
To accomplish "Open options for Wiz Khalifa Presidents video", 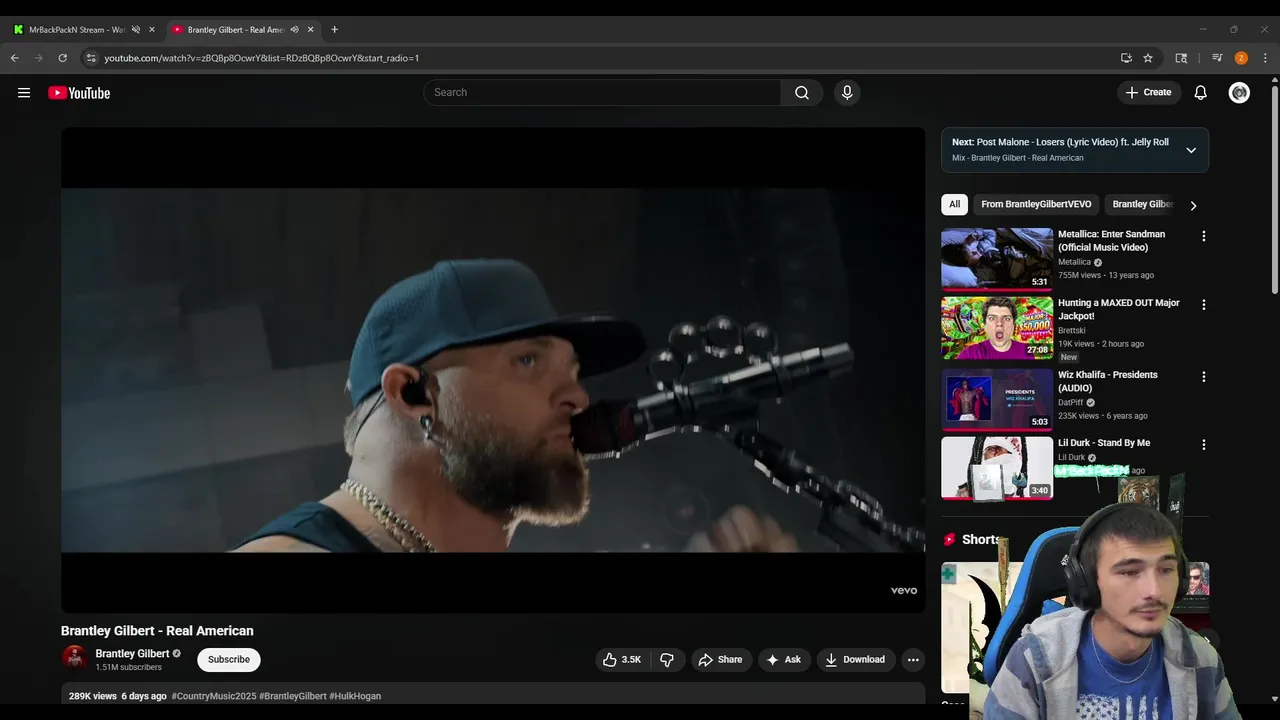I will [1204, 377].
